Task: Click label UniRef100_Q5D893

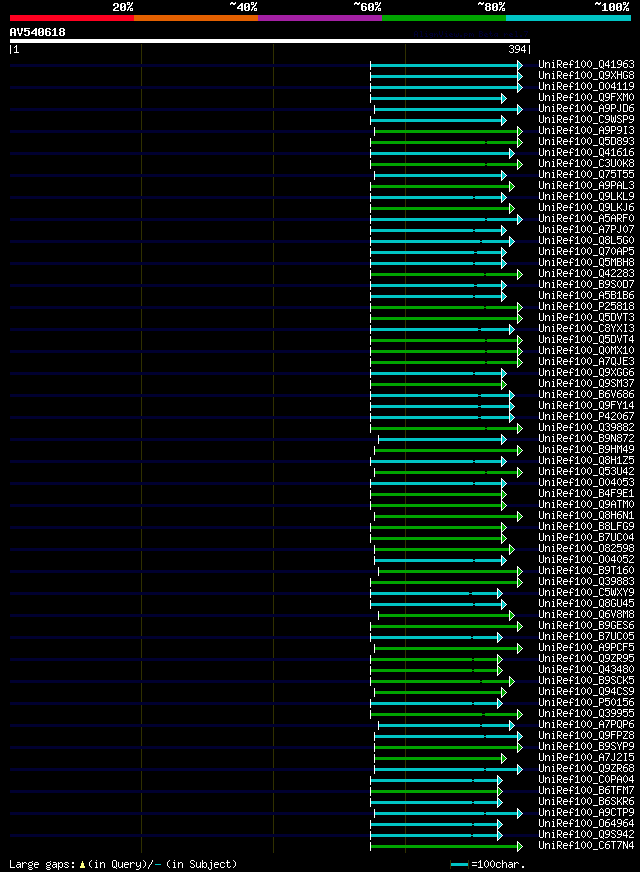Action: point(586,141)
